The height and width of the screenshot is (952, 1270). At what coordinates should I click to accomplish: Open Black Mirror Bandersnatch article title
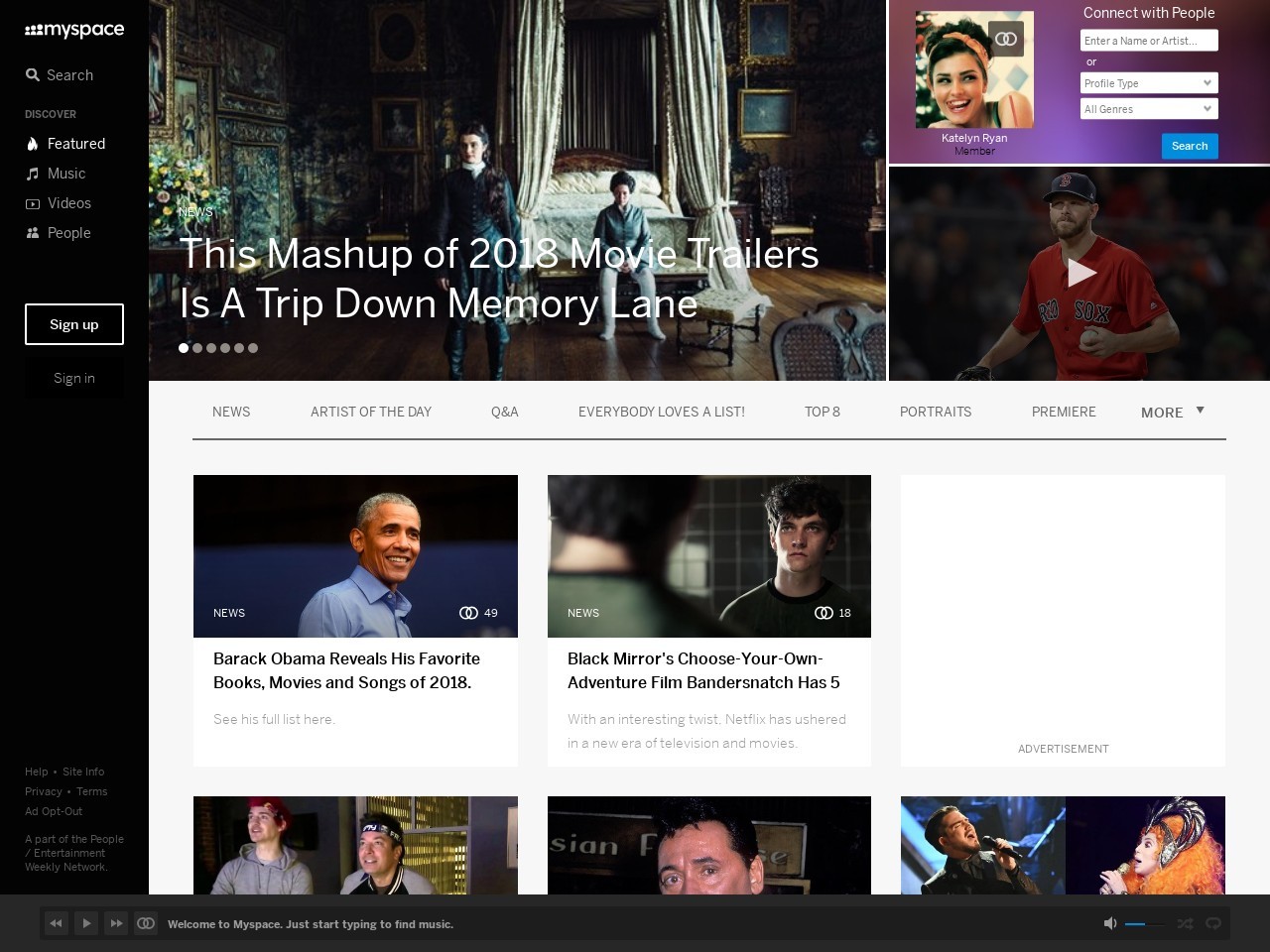click(704, 670)
